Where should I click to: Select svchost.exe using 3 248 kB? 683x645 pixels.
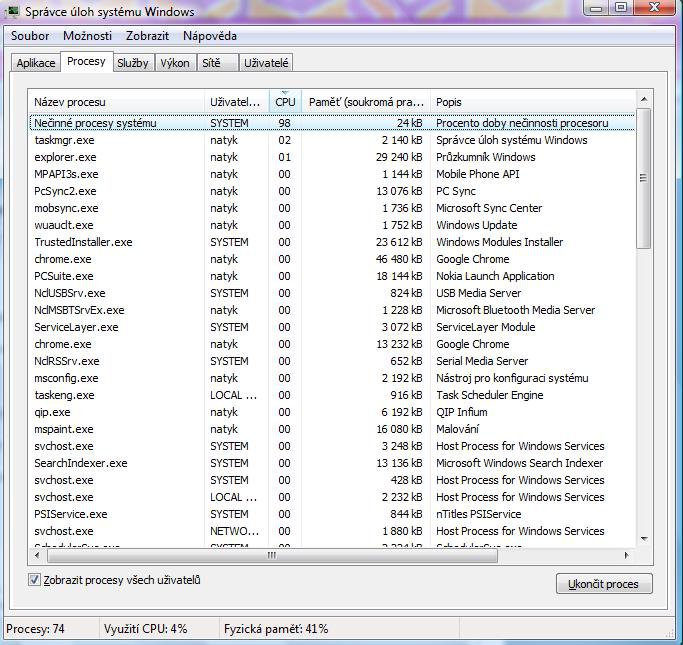(332, 446)
